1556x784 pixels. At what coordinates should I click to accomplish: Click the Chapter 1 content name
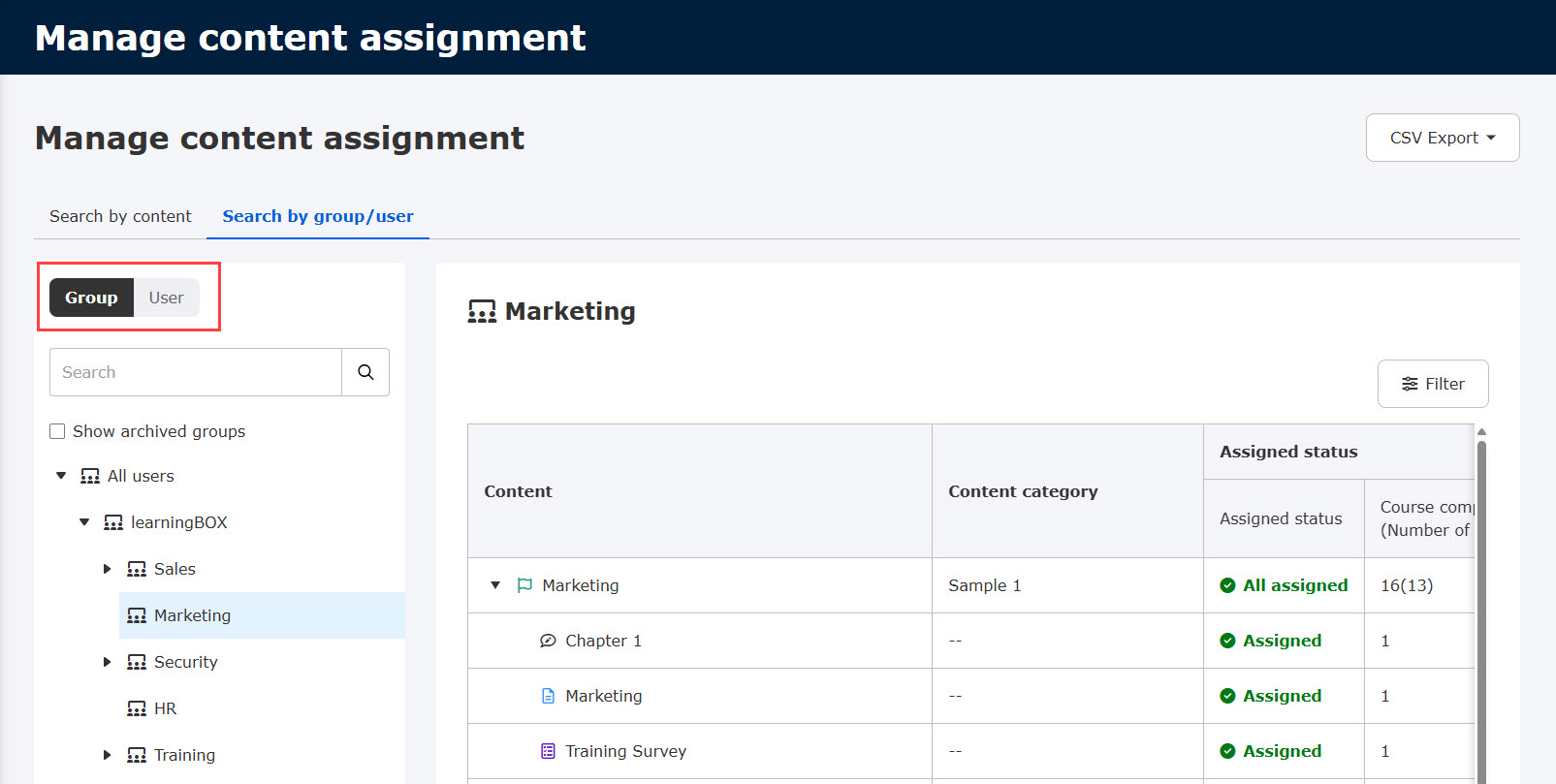click(603, 641)
